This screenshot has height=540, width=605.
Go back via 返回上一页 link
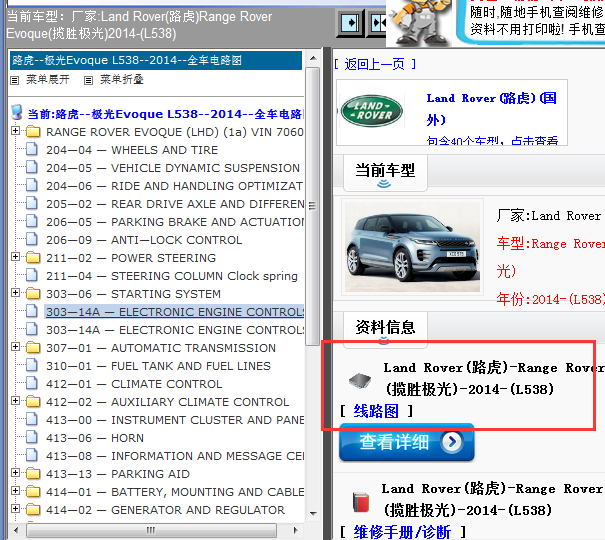(x=375, y=64)
